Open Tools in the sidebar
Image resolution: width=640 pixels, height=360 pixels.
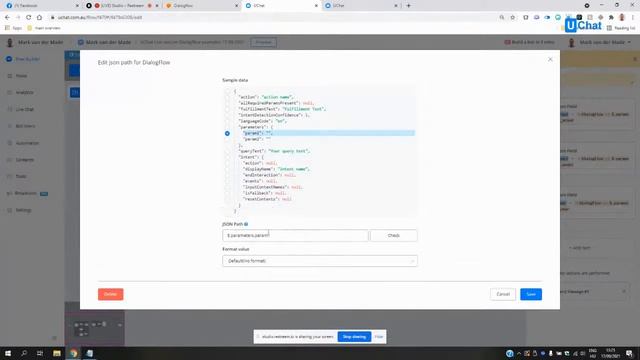pyautogui.click(x=17, y=176)
